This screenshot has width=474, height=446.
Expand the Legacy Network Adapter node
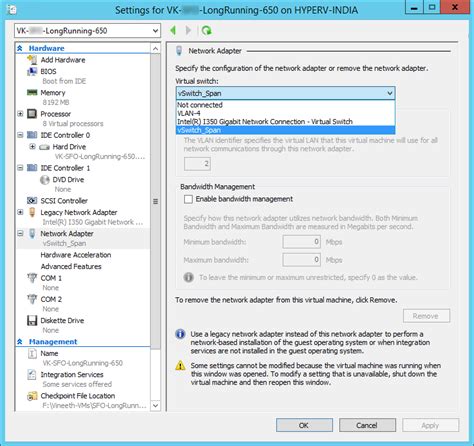tap(20, 212)
